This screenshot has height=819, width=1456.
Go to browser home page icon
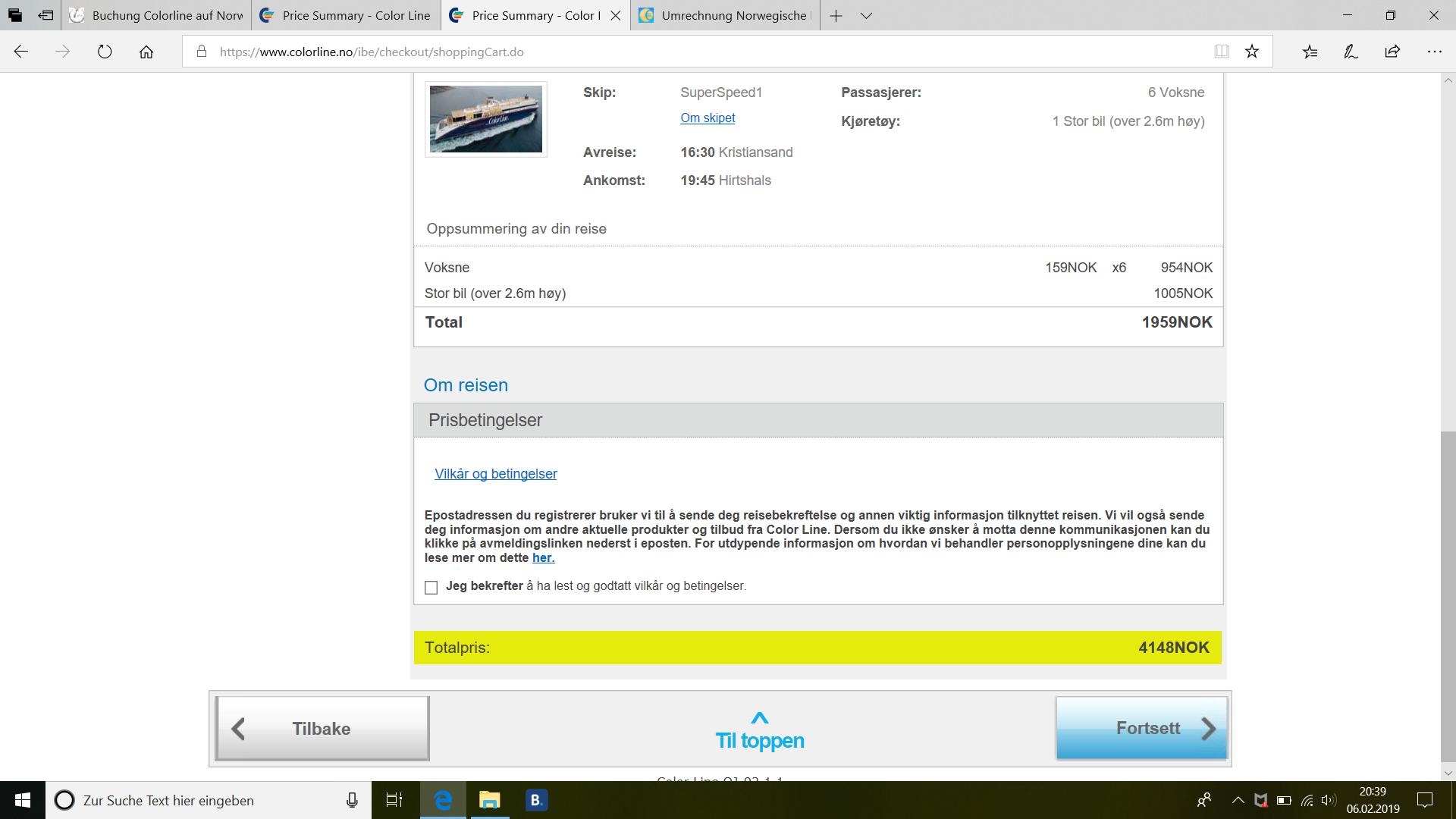point(146,52)
